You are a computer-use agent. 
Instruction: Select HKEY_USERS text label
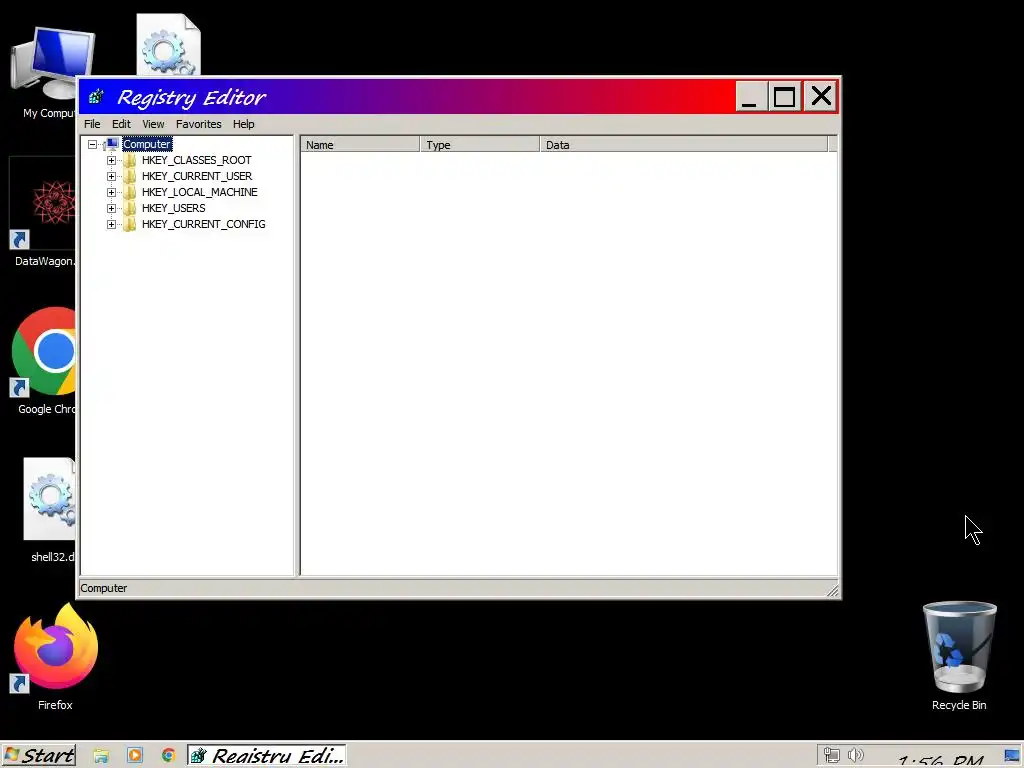click(x=174, y=208)
